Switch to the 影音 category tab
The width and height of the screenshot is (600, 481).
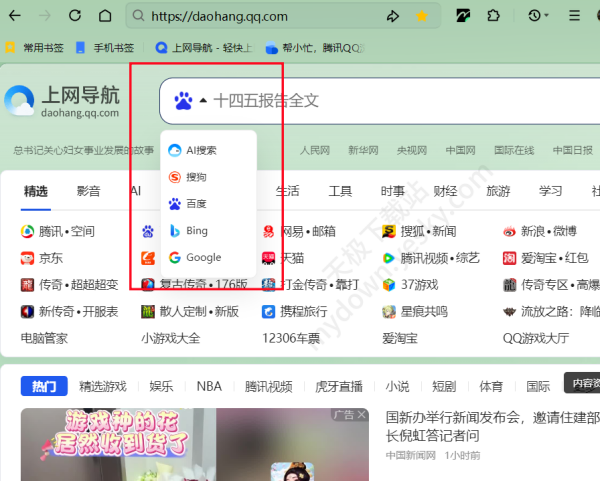tap(88, 191)
